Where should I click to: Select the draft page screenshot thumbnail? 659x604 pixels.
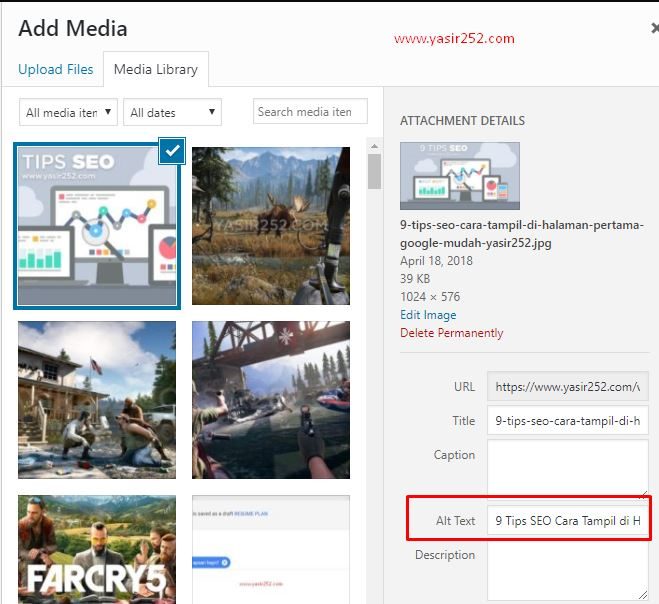click(x=271, y=549)
